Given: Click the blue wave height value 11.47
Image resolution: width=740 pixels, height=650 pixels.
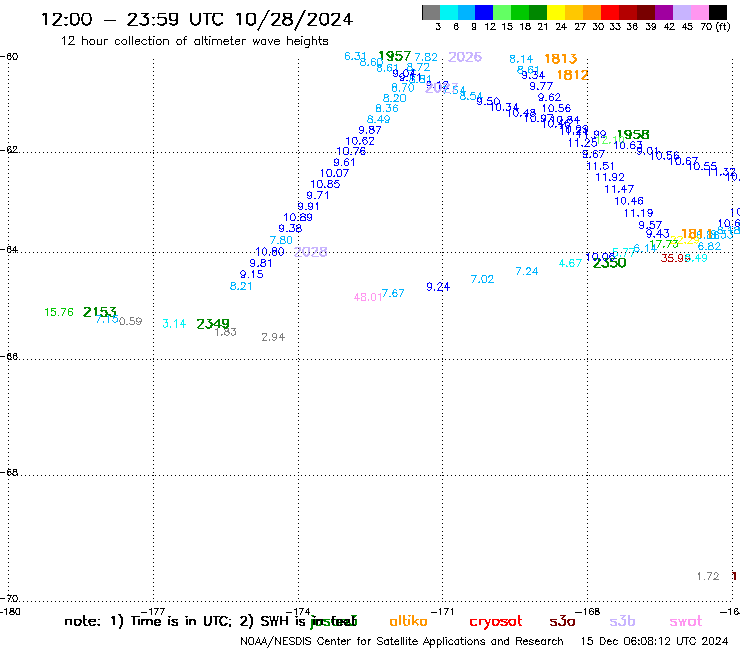Looking at the screenshot, I should [619, 189].
